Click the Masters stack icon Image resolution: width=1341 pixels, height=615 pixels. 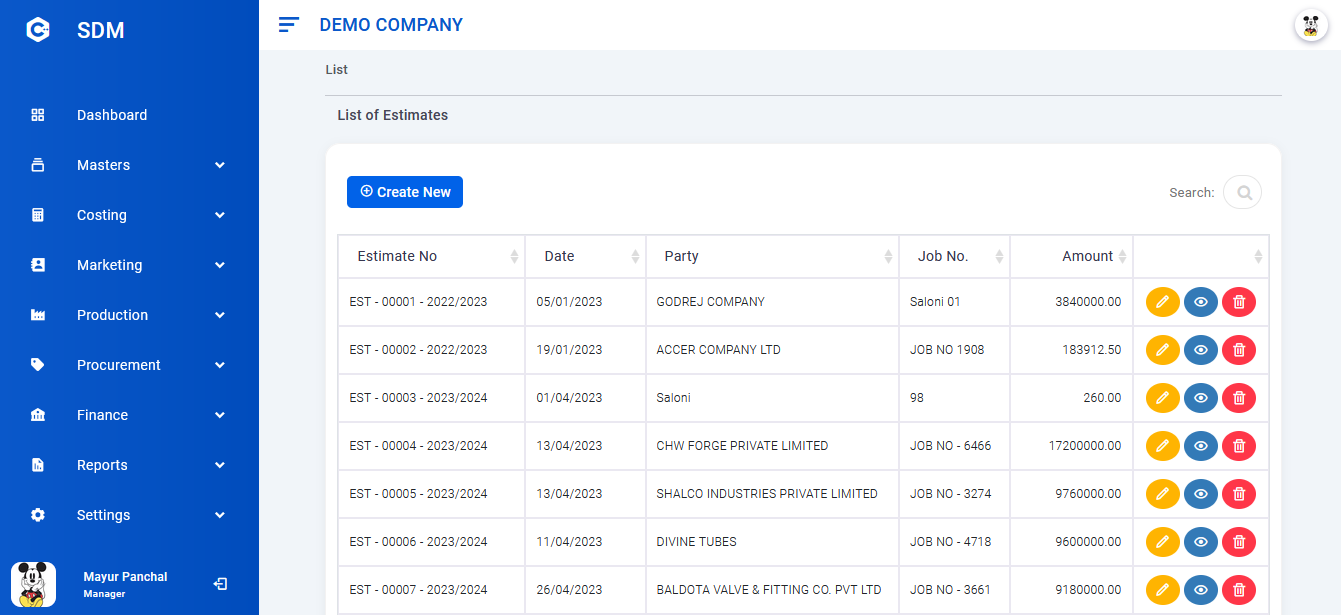38,165
